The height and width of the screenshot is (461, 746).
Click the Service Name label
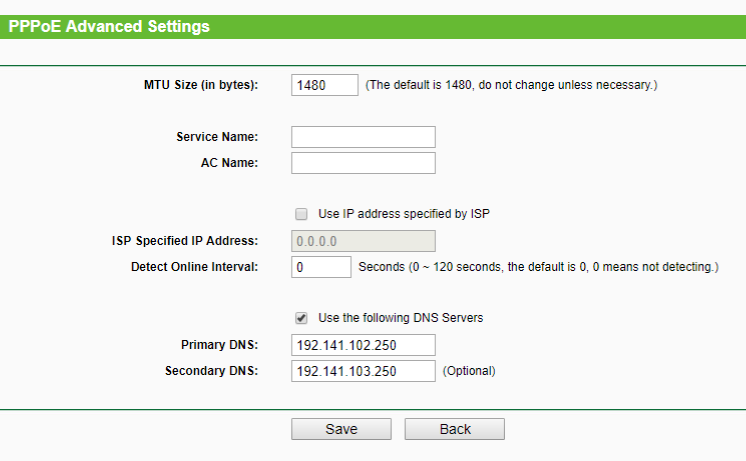click(x=217, y=137)
